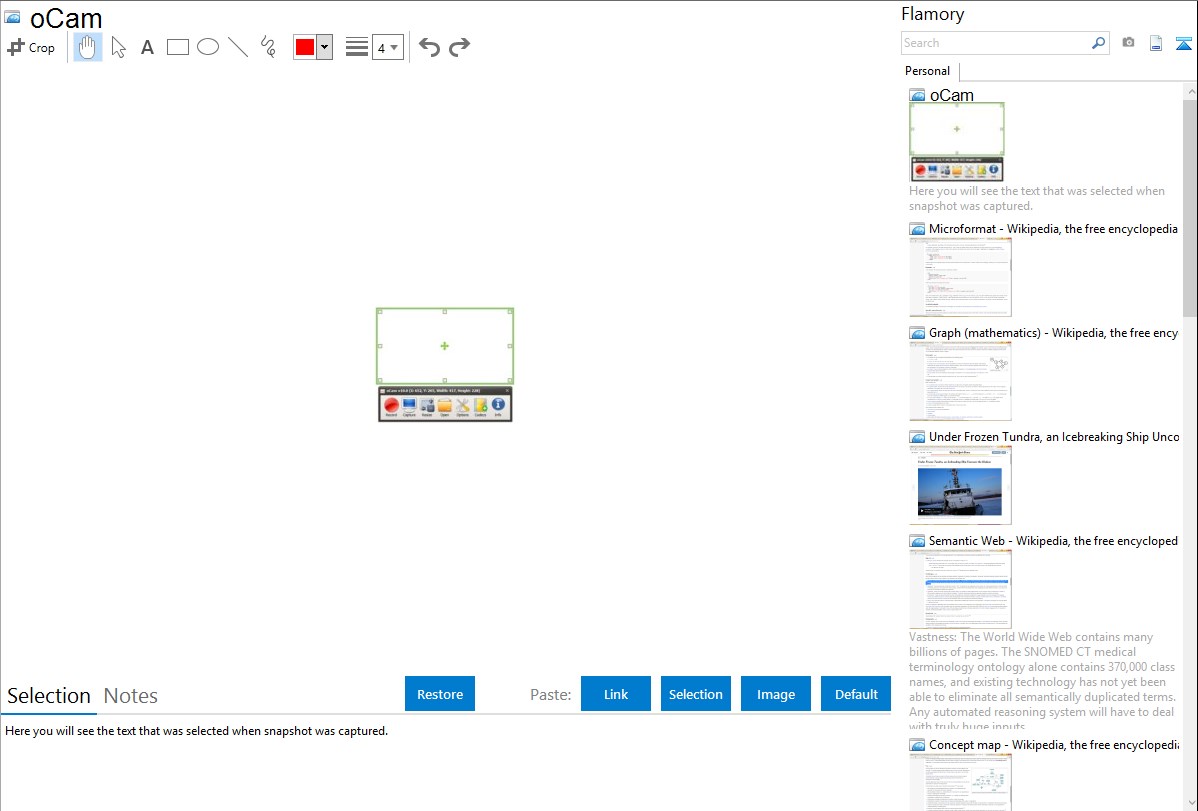Click the magnifier search icon
The width and height of the screenshot is (1198, 811).
coord(1099,43)
